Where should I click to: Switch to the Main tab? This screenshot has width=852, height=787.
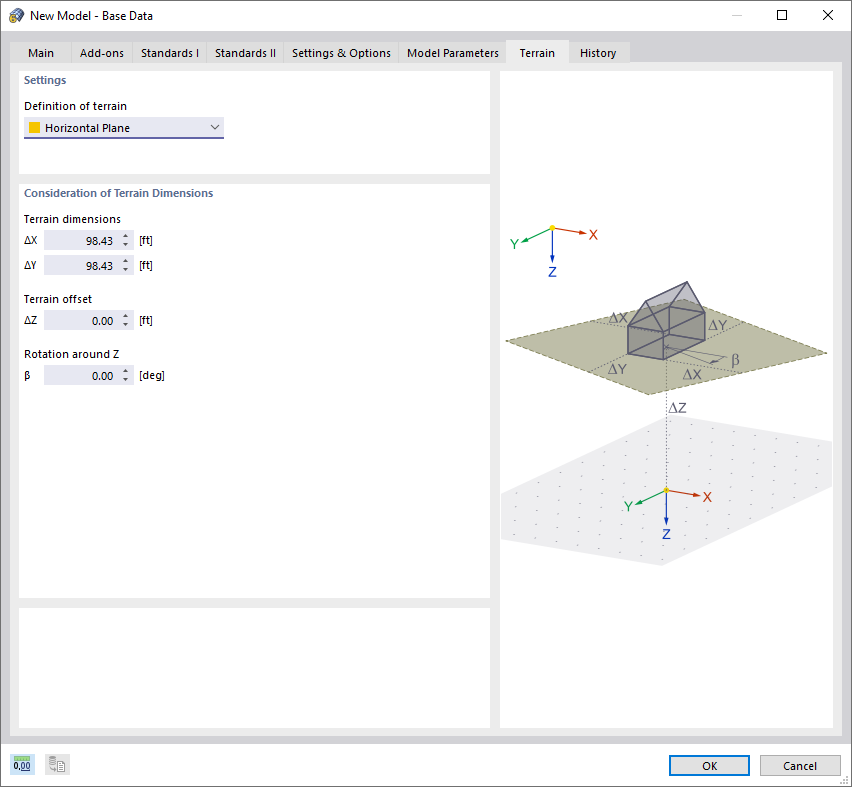click(x=40, y=52)
